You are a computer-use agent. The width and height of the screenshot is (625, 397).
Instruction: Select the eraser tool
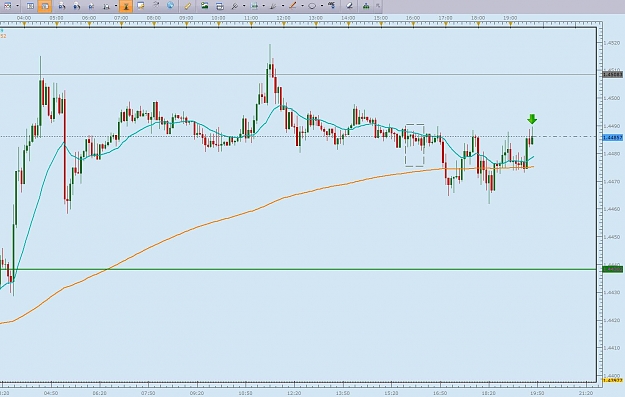pyautogui.click(x=350, y=6)
